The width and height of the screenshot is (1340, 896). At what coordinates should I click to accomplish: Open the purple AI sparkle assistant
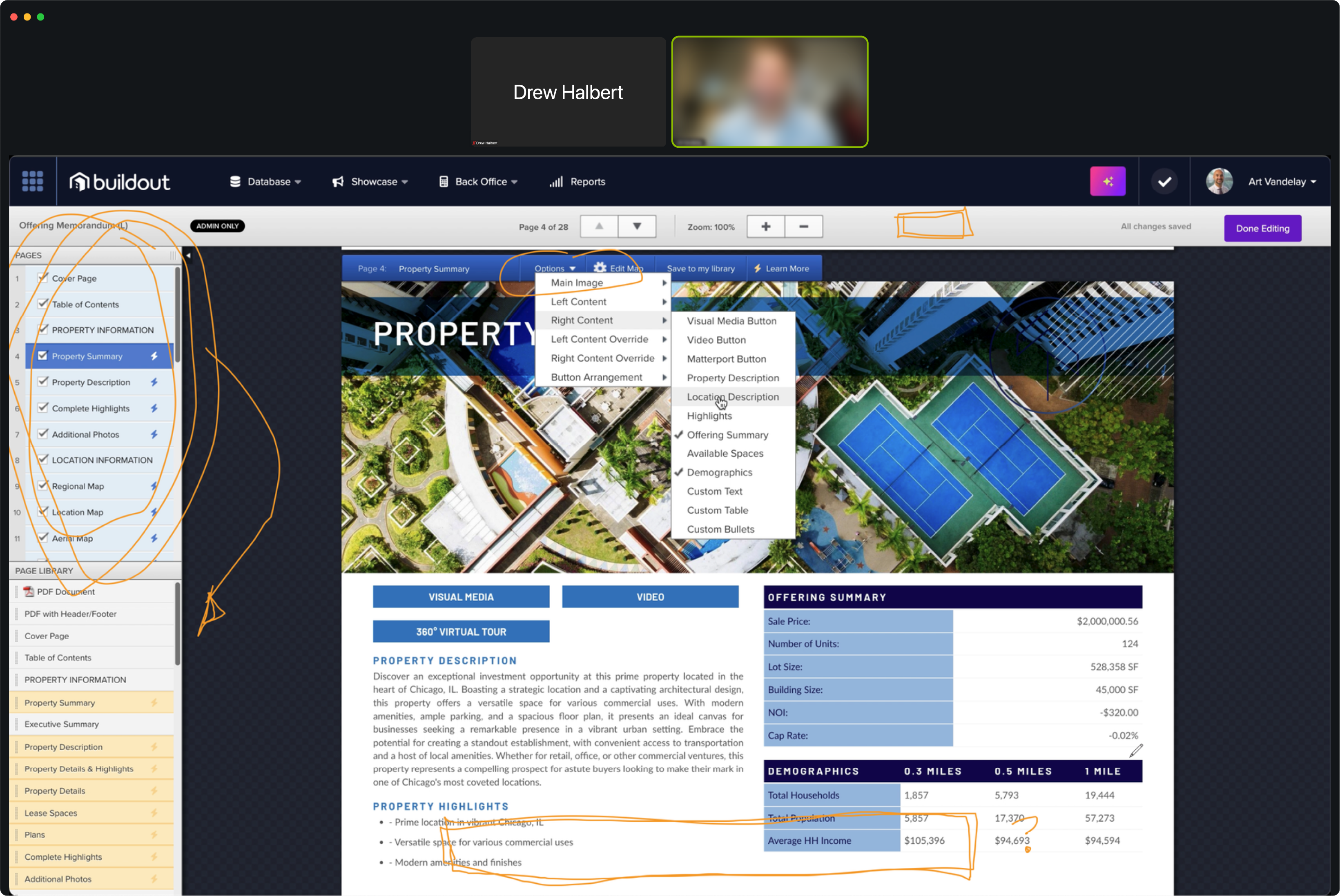click(x=1107, y=181)
